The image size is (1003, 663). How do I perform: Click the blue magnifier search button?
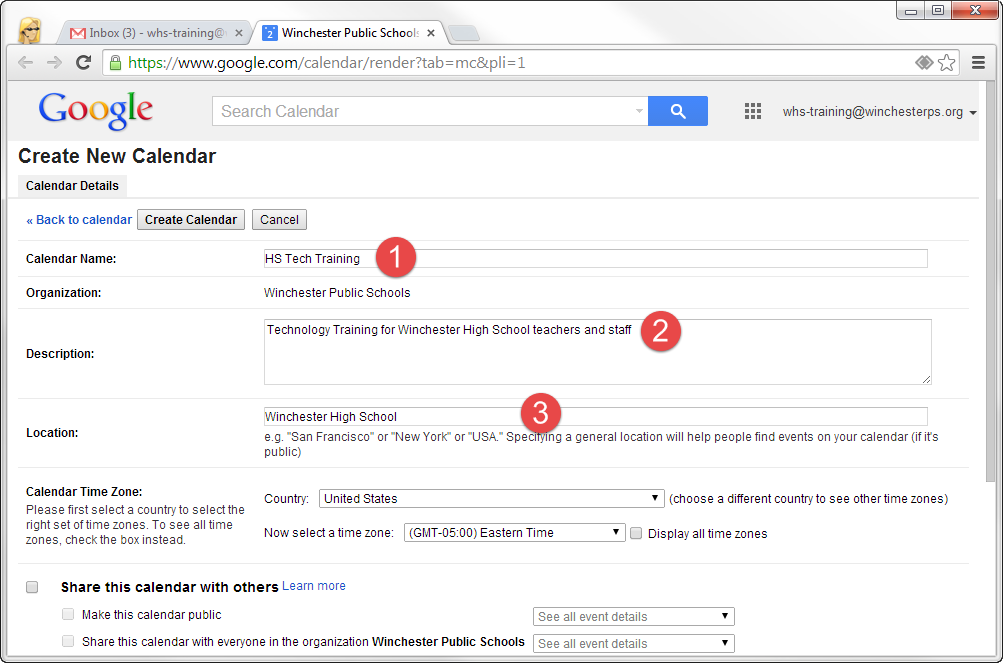(678, 111)
